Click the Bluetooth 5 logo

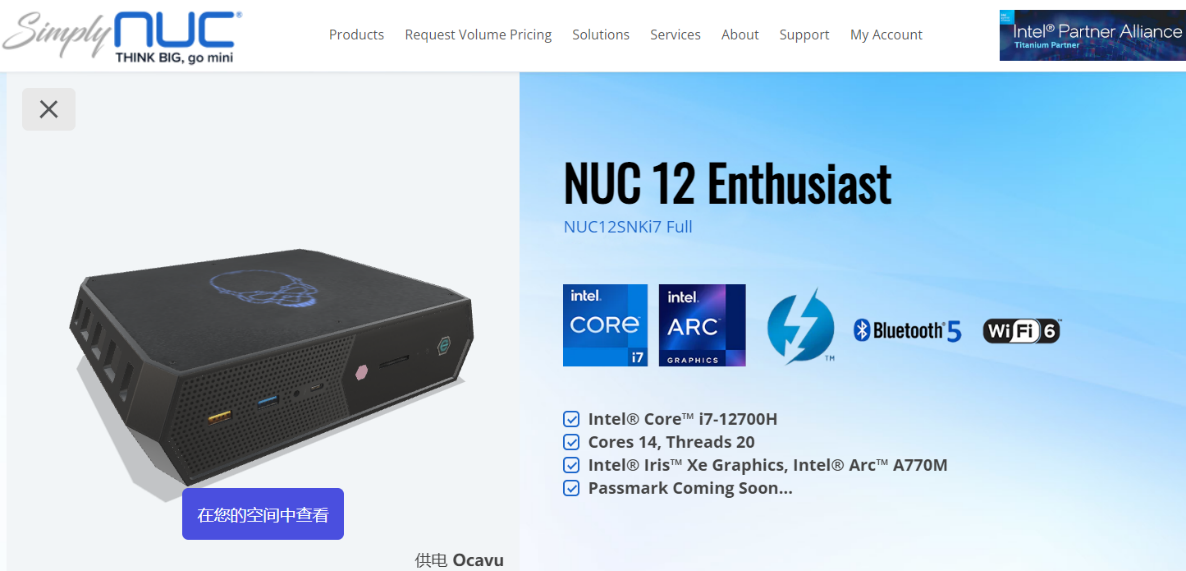pos(908,330)
